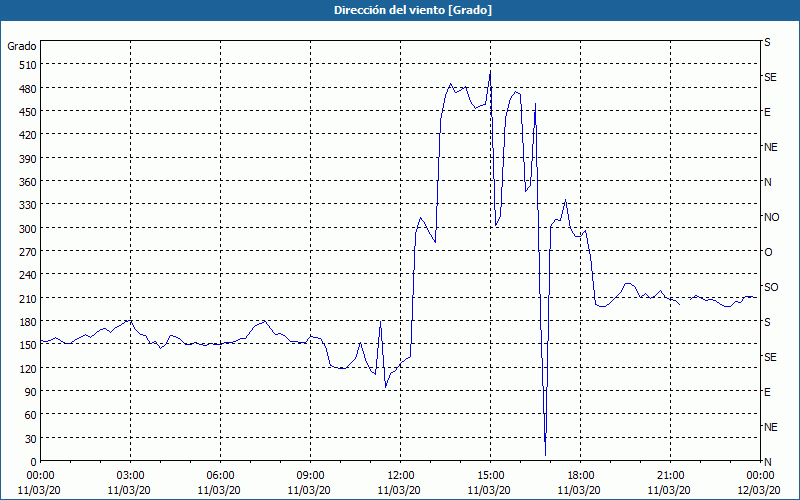Click the 300 degree axis label
This screenshot has height=500, width=800.
[x=28, y=228]
